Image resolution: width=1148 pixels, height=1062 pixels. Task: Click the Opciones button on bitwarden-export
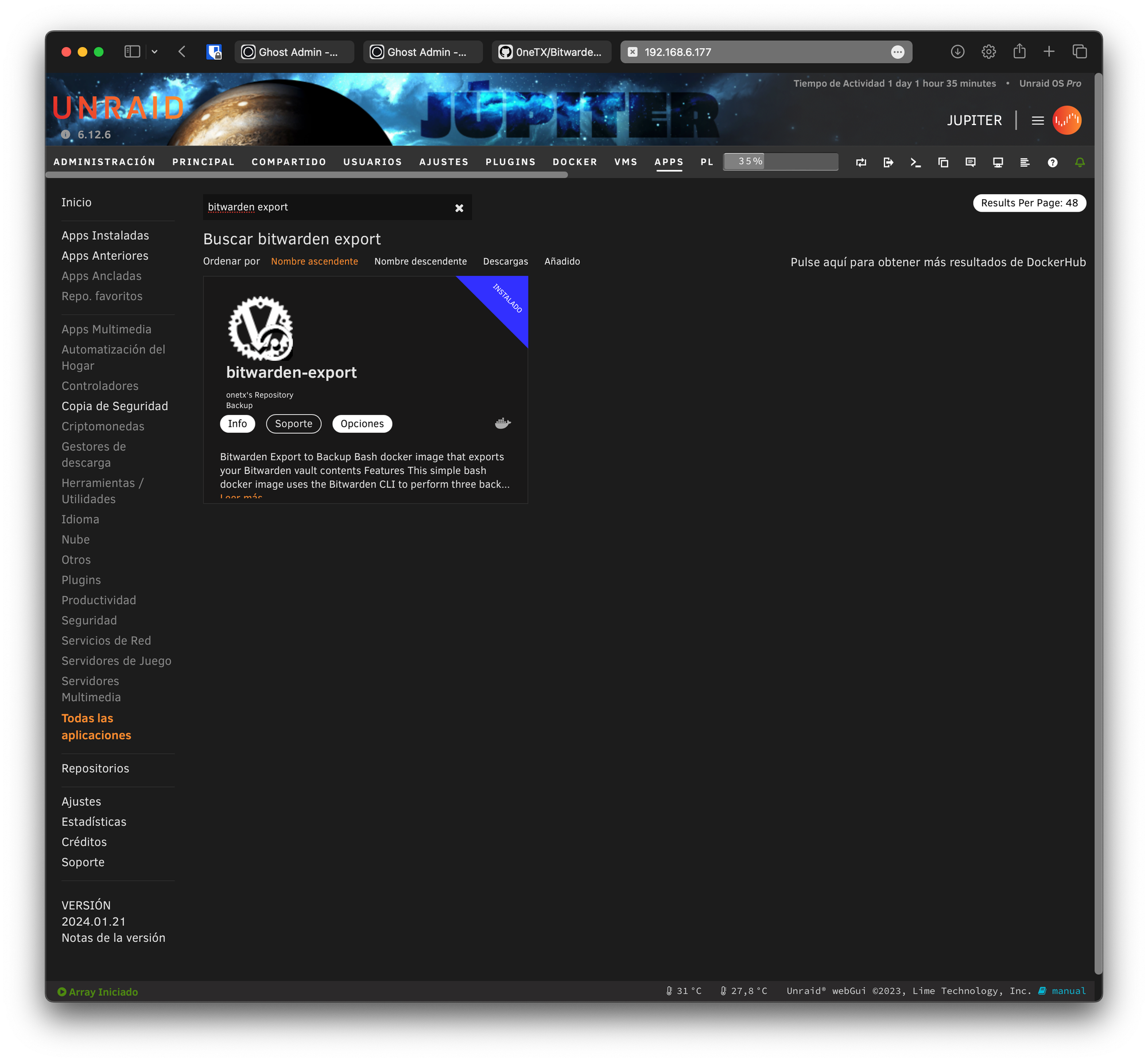pos(362,423)
